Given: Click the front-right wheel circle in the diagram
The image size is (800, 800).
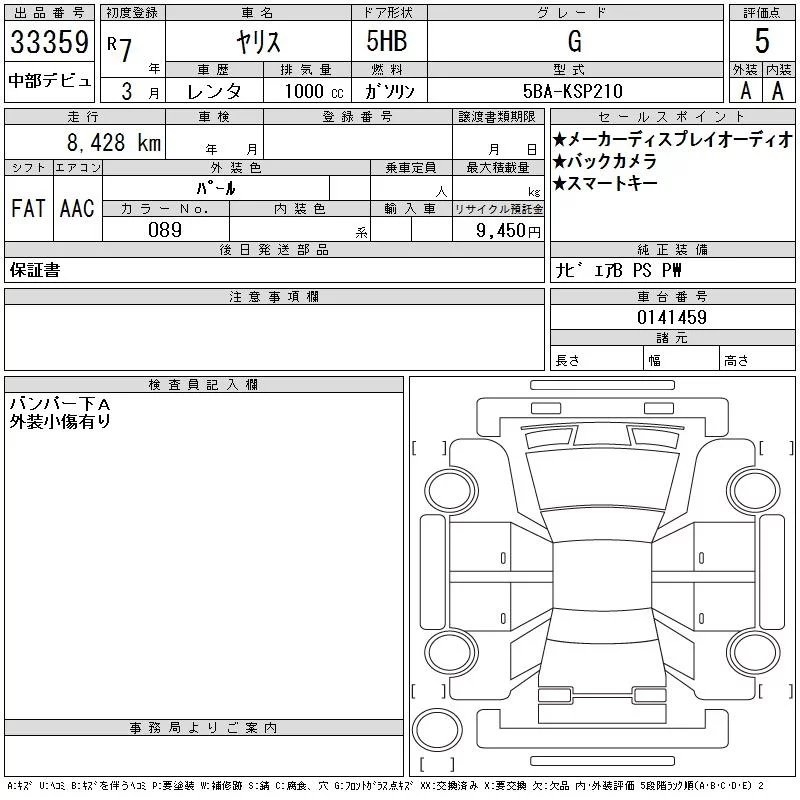Looking at the screenshot, I should [x=754, y=491].
